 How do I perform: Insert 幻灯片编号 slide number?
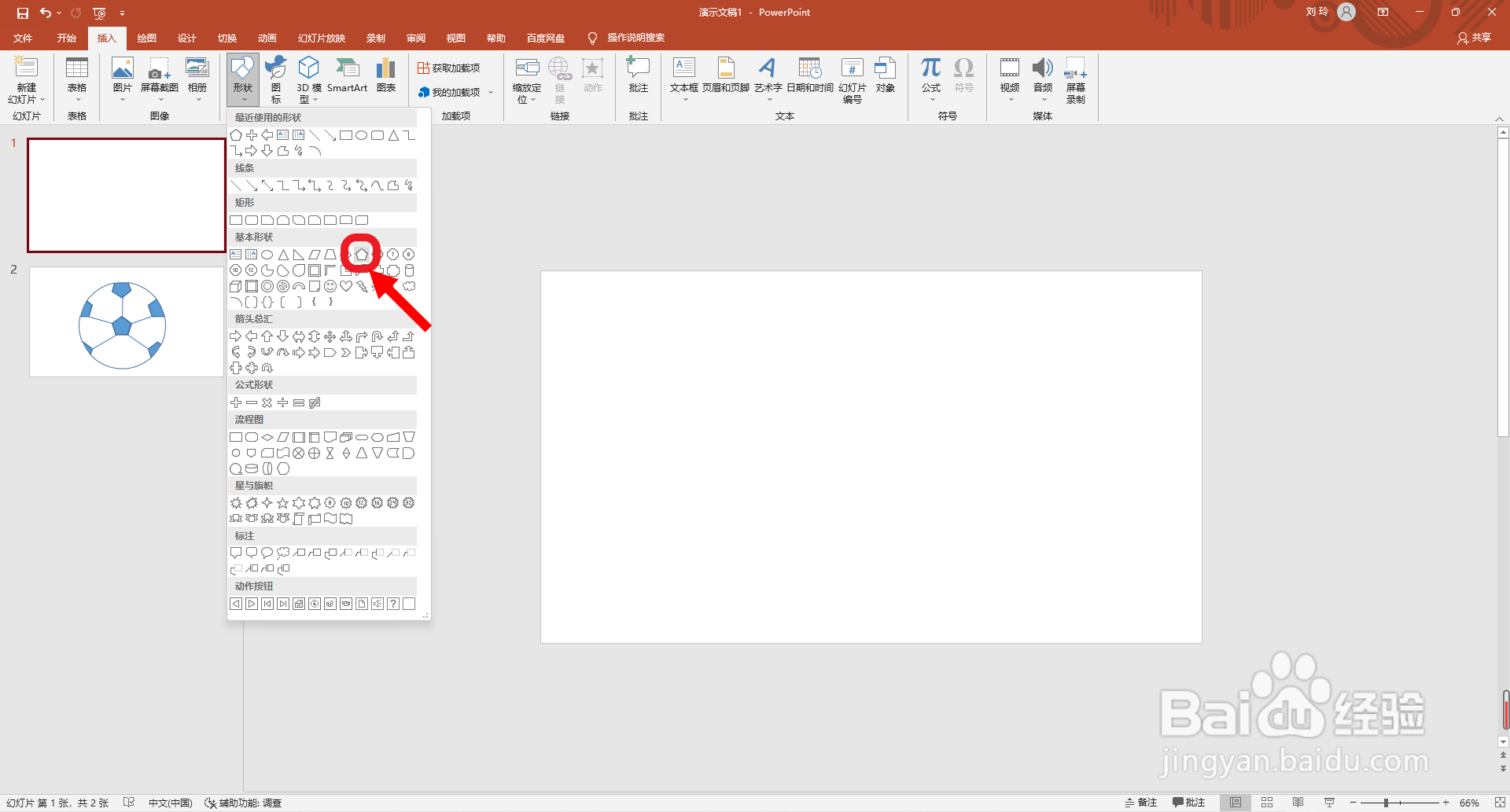(853, 79)
